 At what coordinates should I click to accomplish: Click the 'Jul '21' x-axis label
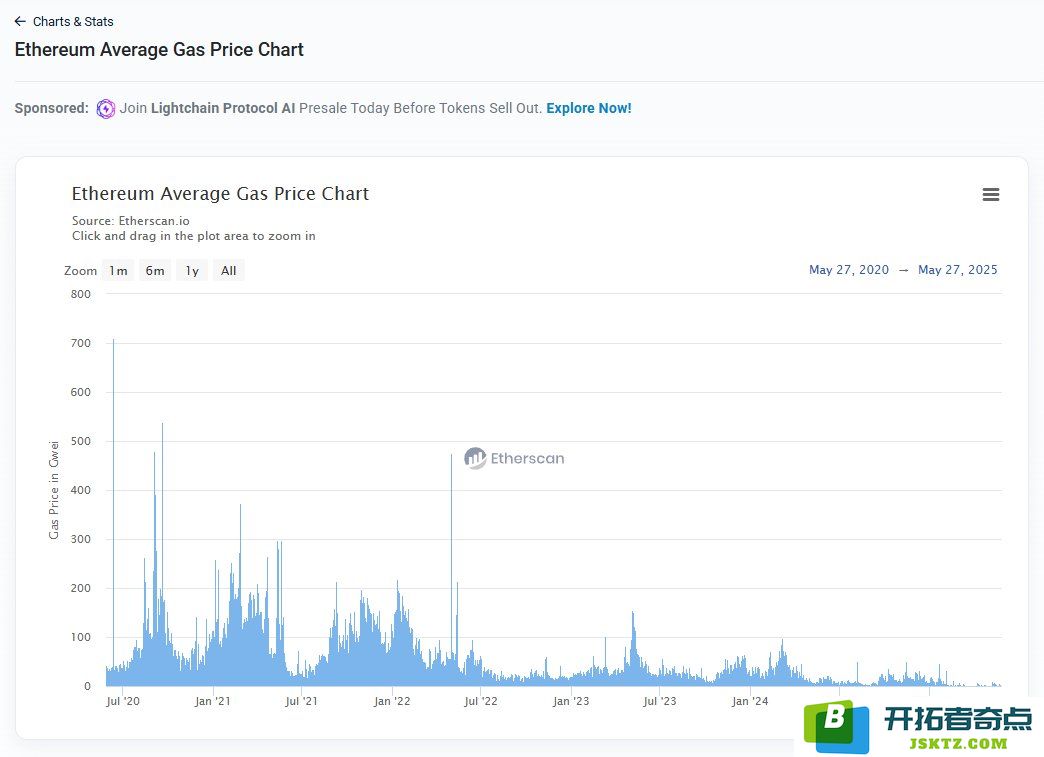(x=302, y=701)
